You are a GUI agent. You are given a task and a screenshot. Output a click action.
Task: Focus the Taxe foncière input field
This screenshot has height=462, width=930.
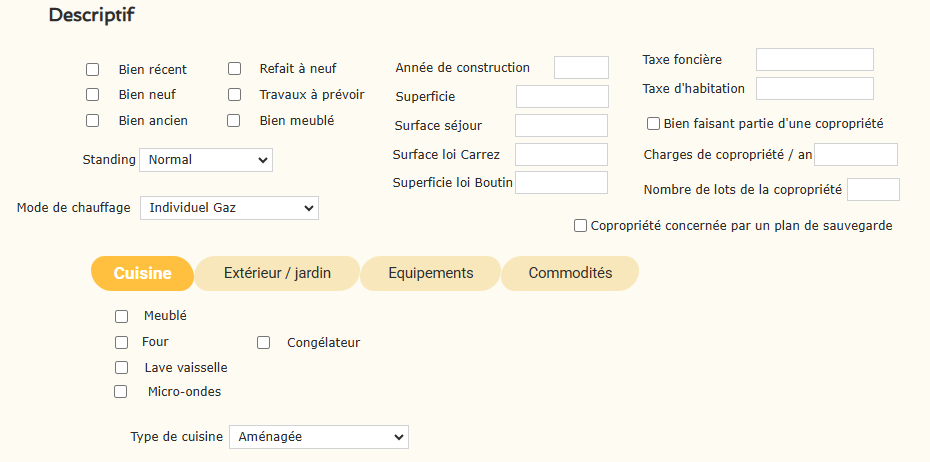pyautogui.click(x=814, y=60)
